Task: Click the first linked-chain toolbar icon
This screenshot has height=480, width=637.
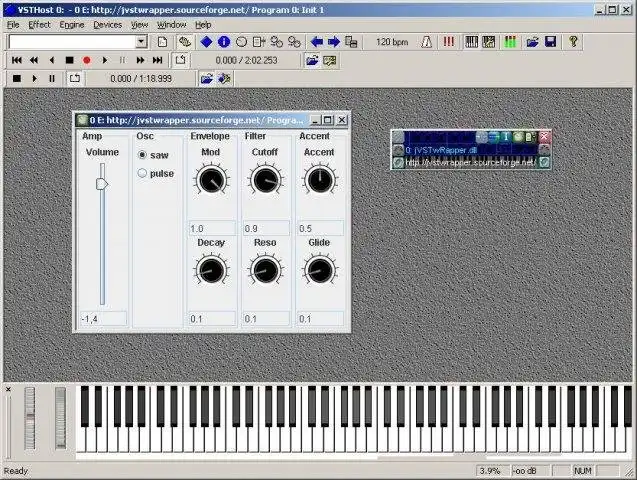Action: 277,42
